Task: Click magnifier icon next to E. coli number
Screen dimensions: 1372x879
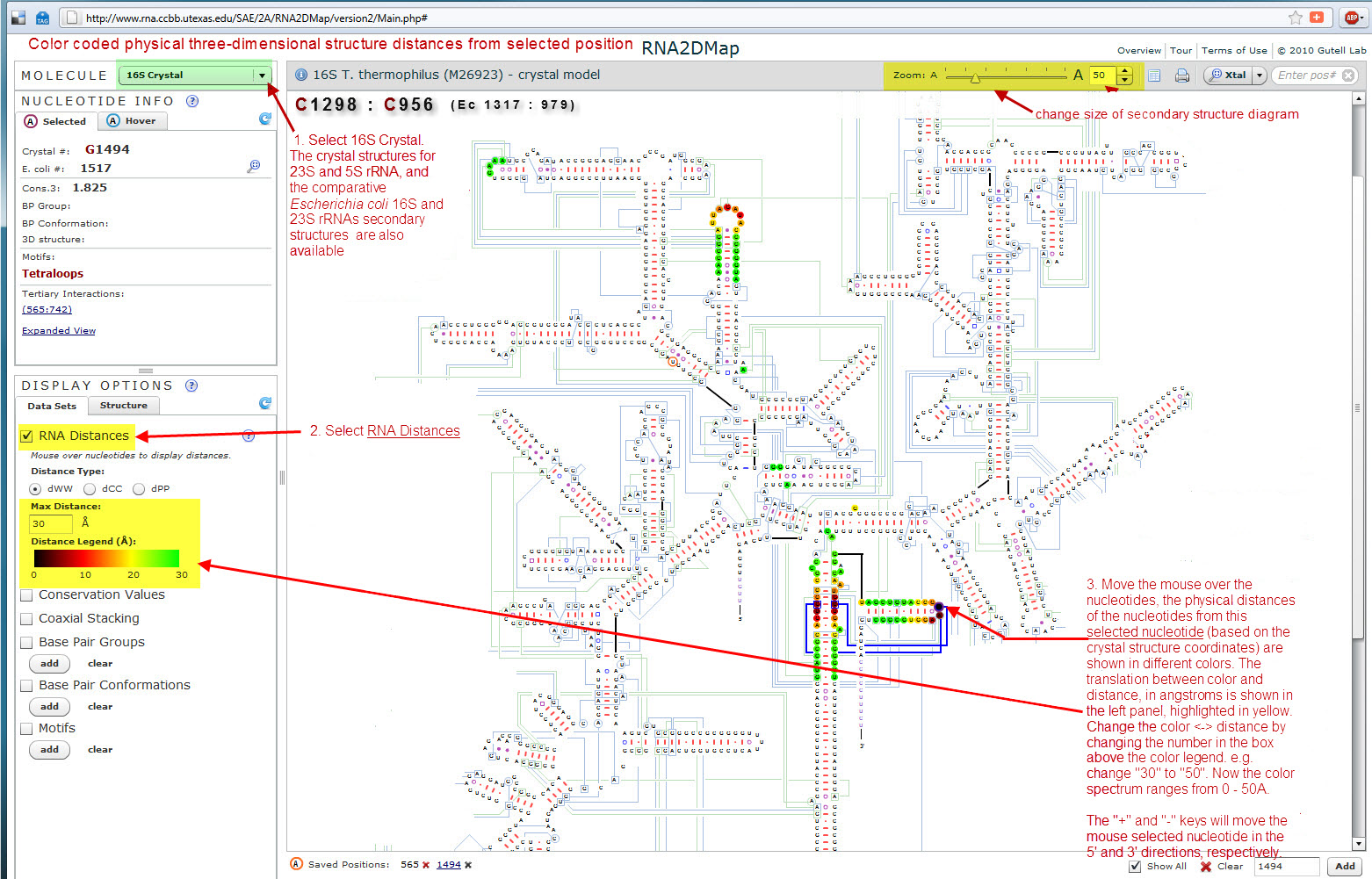Action: [254, 165]
